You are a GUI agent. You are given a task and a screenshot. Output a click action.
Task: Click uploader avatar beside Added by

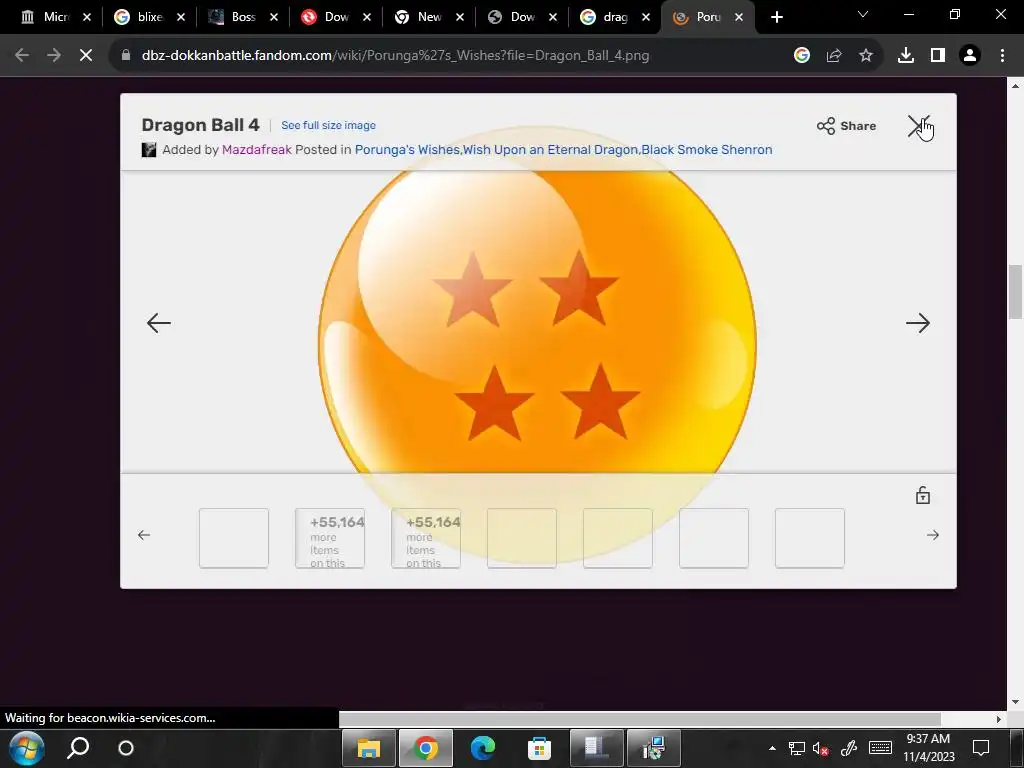click(x=149, y=150)
